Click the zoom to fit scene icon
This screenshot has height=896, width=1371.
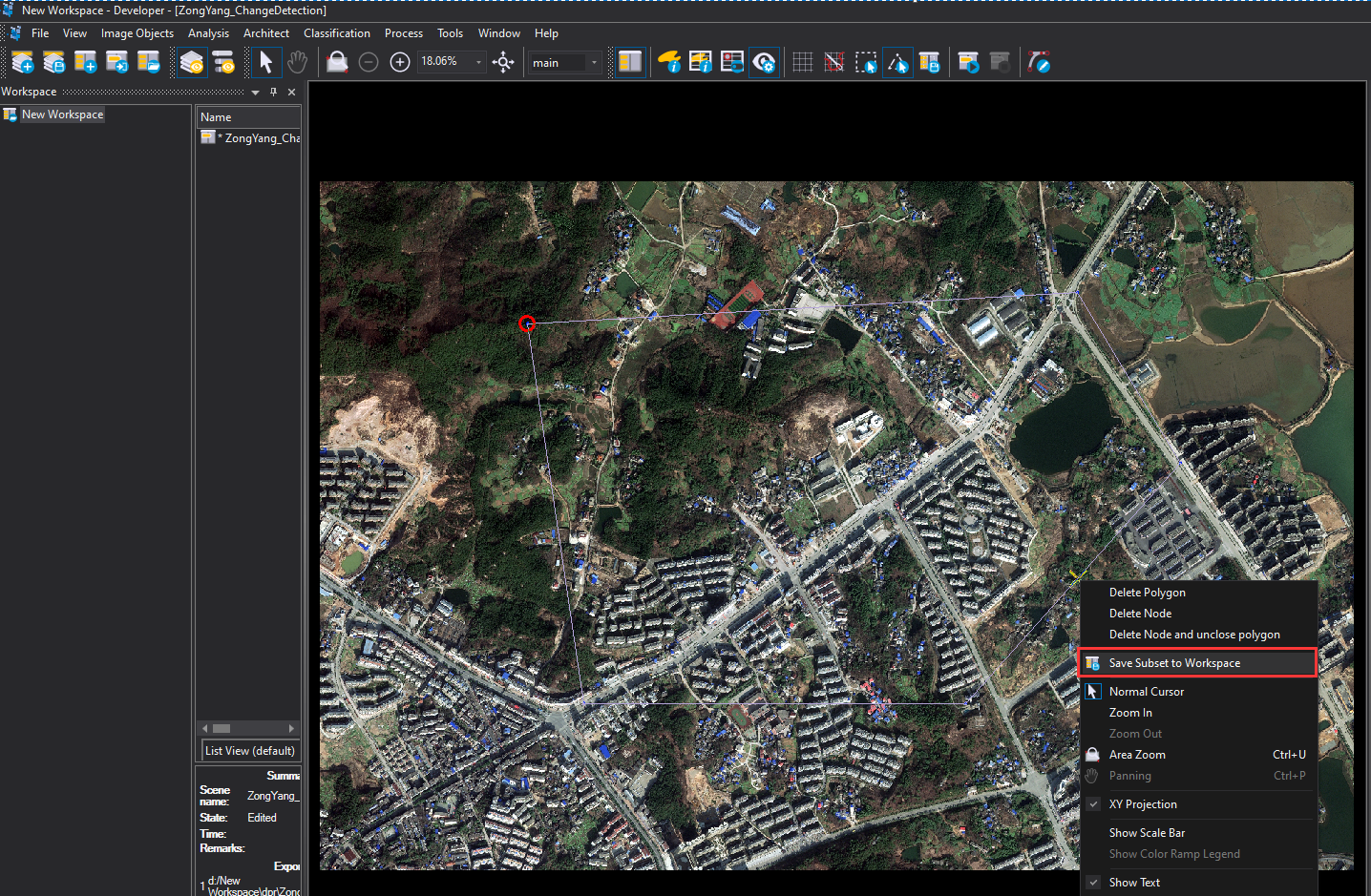pos(503,63)
